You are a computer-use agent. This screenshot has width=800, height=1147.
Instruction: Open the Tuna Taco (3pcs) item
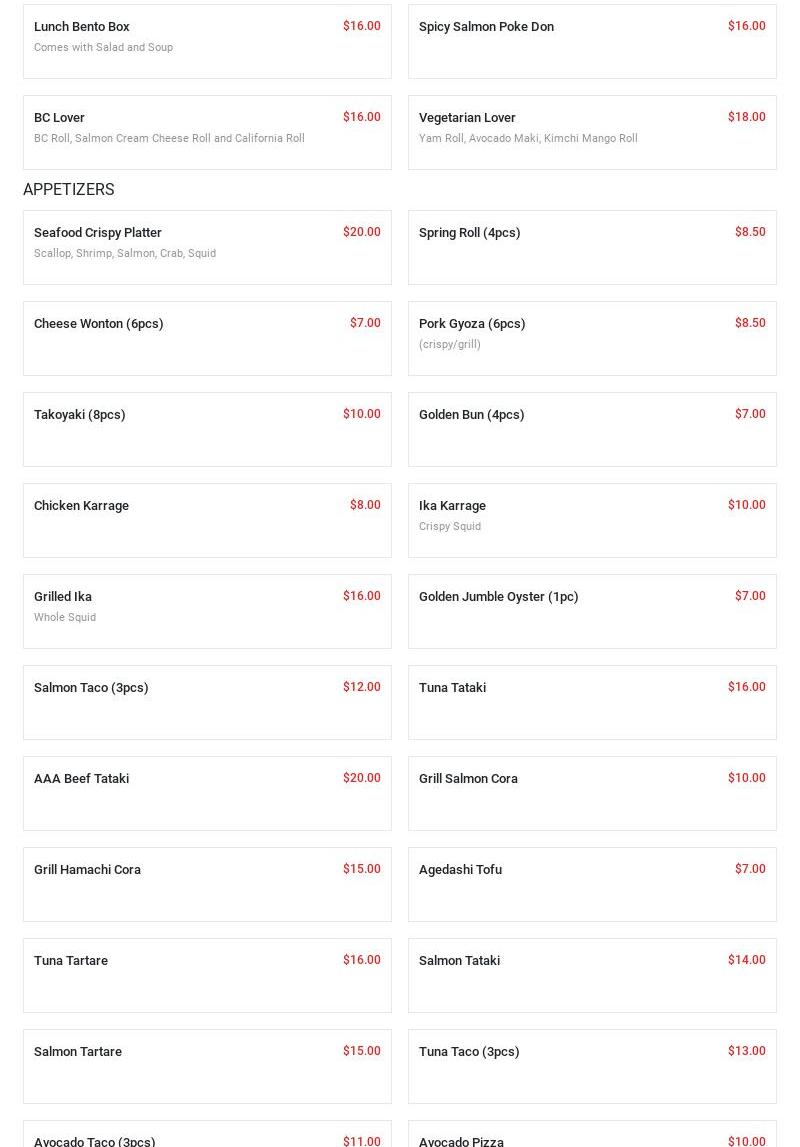coord(592,1066)
